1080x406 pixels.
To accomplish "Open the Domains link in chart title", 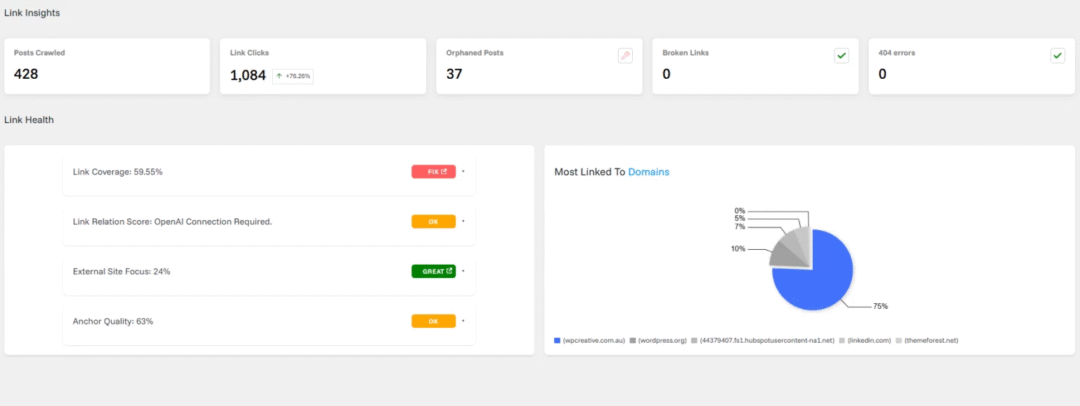I will 648,172.
